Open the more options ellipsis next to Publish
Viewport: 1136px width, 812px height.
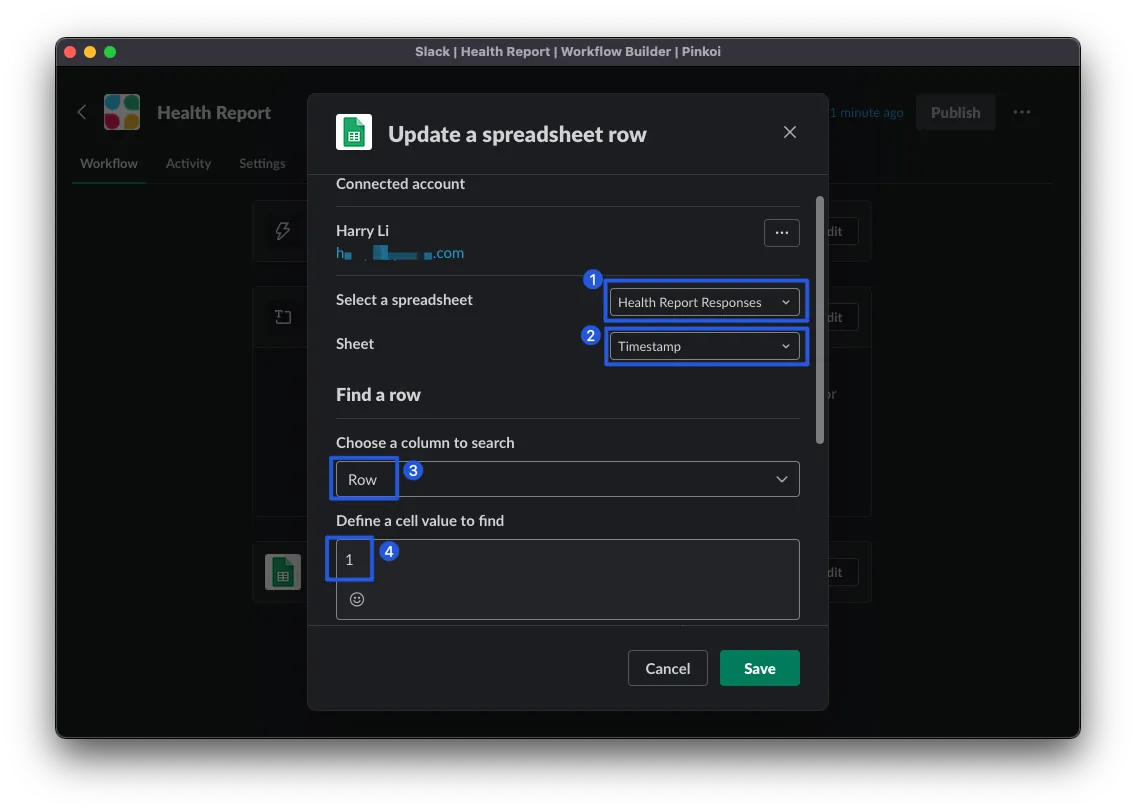tap(1021, 112)
